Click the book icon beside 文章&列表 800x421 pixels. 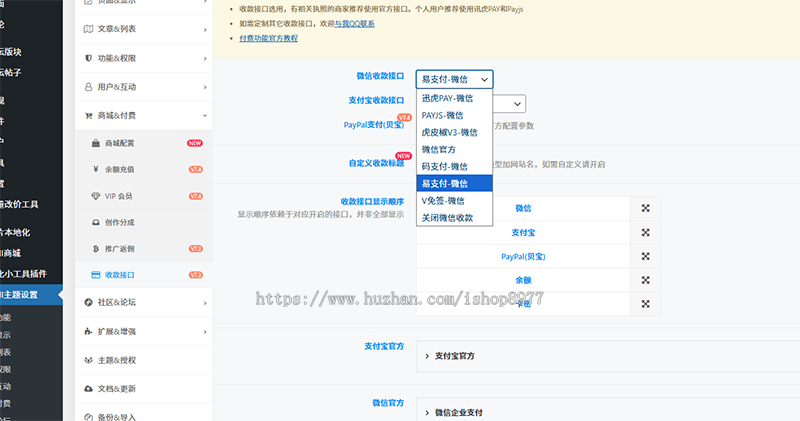88,29
